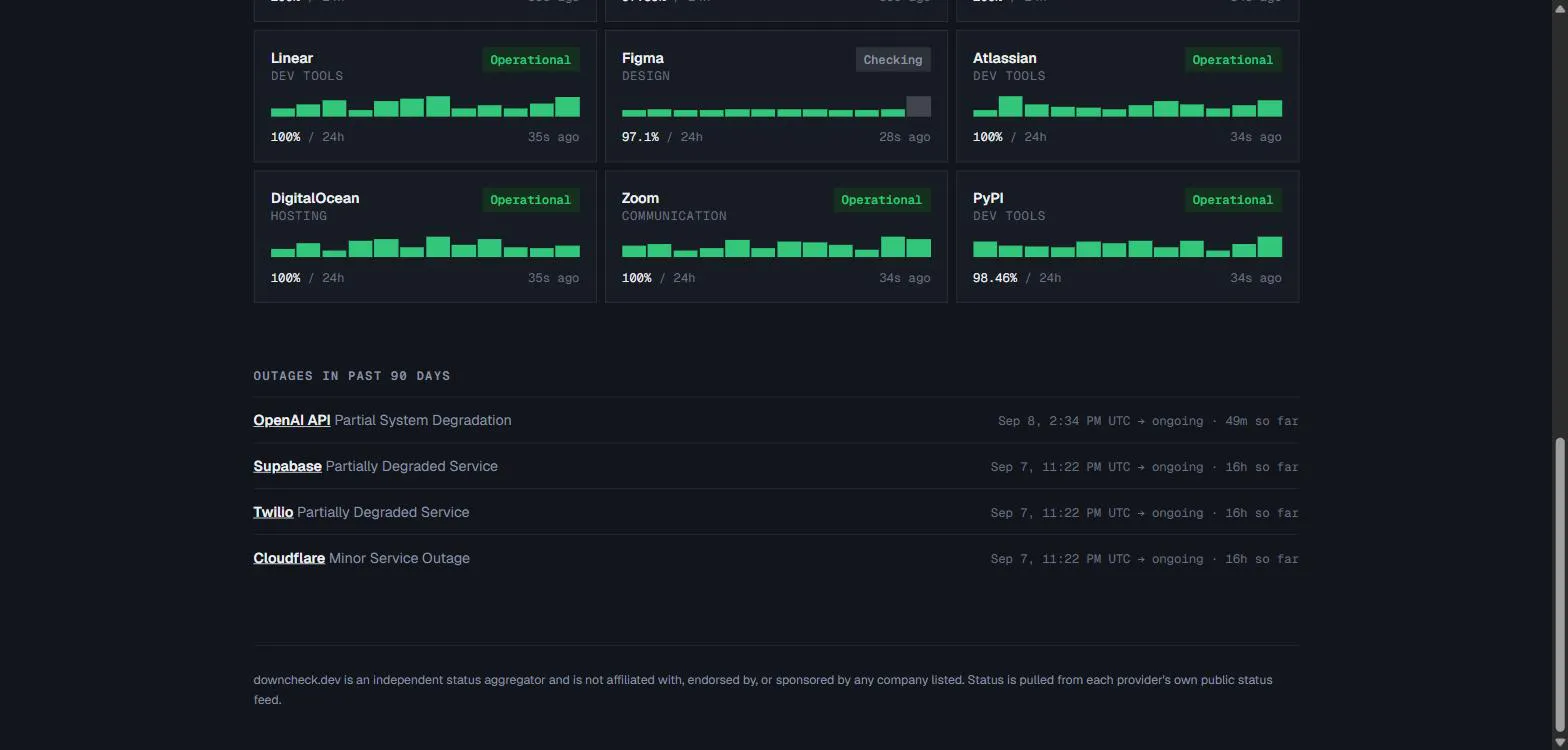Screen dimensions: 1568x750
Task: Click the '34s ago' timestamp on Zoom card
Action: click(904, 278)
